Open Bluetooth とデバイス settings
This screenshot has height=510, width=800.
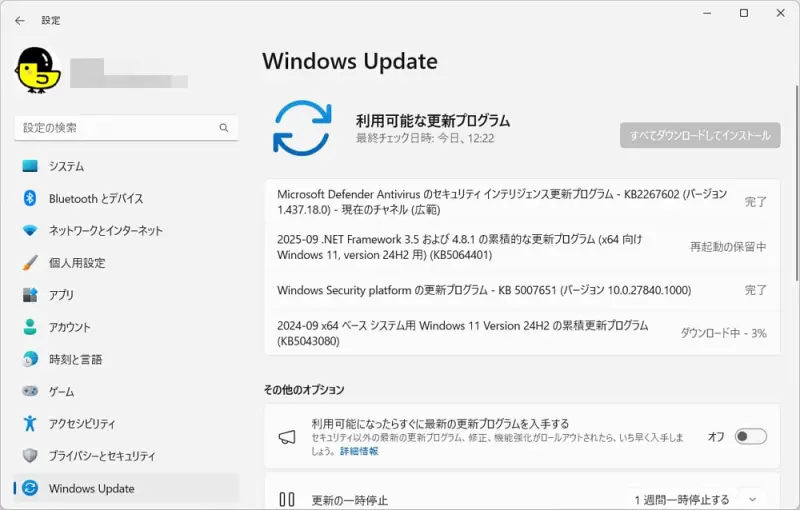point(126,198)
